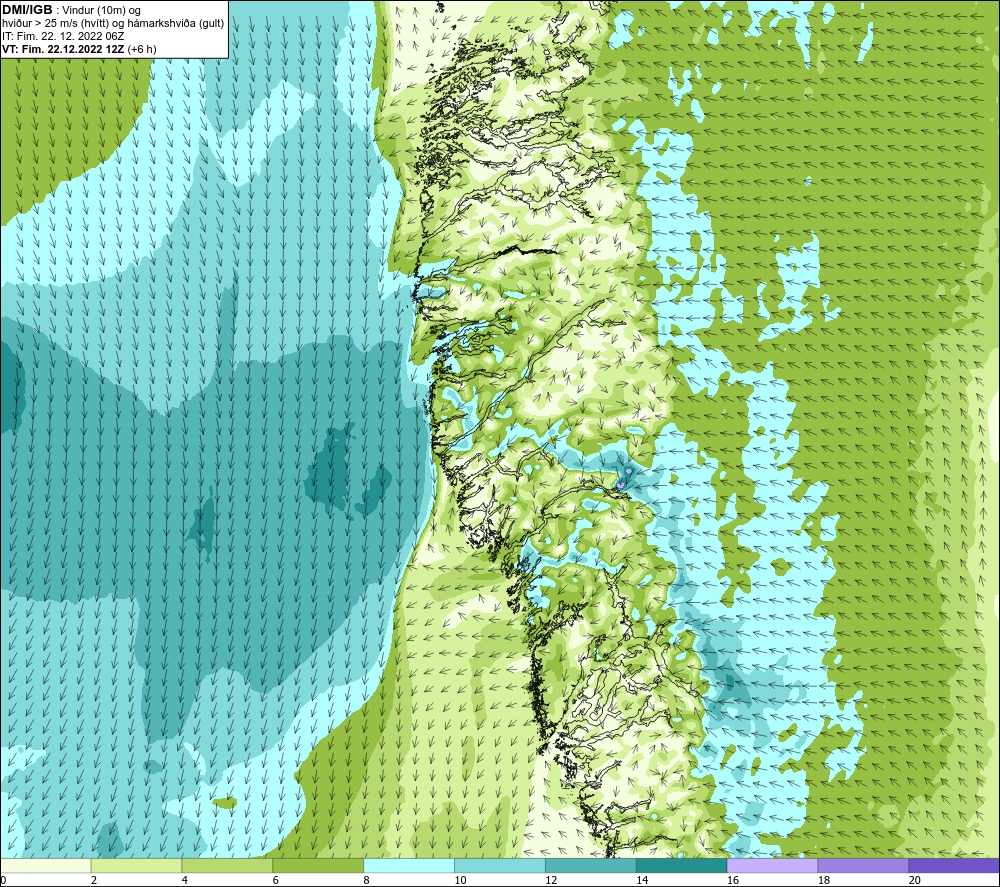Click the '6' label on the wind scale
Viewport: 1000px width, 887px height.
tap(276, 880)
